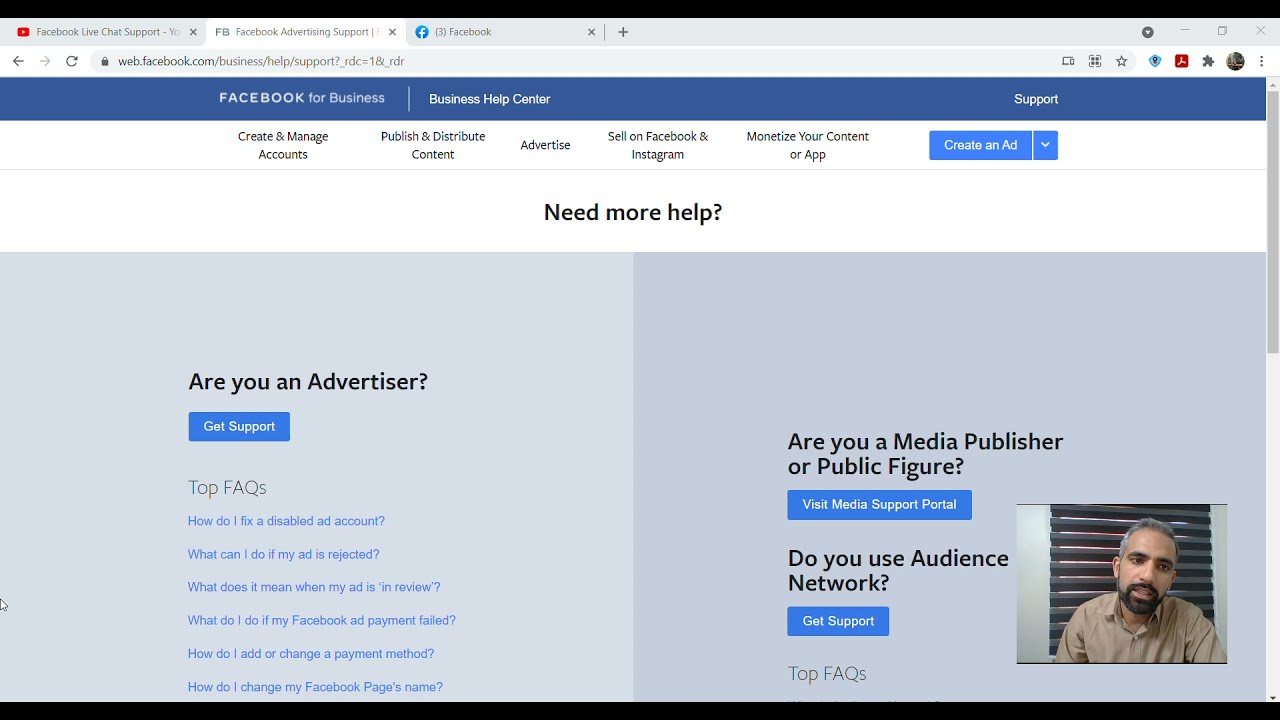Open the Extensions puzzle piece menu
Viewport: 1280px width, 720px height.
(1208, 61)
